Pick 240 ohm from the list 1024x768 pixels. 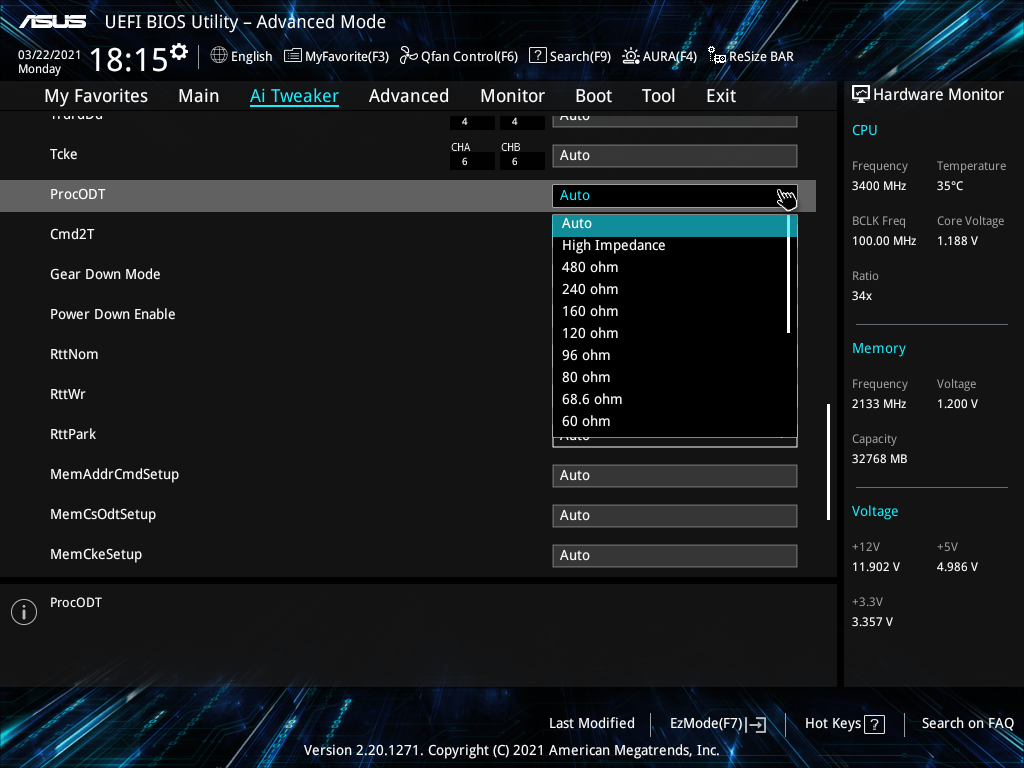click(x=670, y=289)
